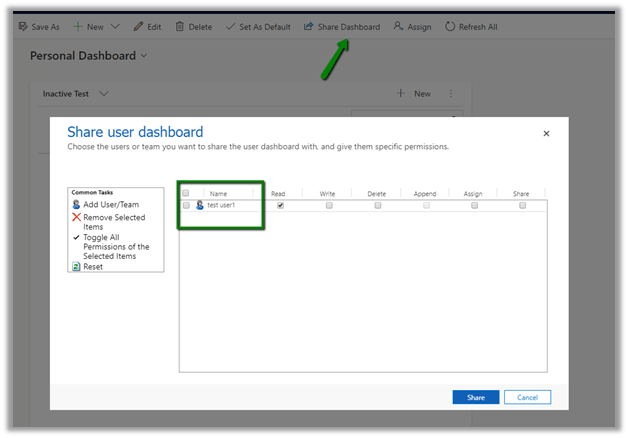Click the Assign person icon
This screenshot has height=438, width=628.
[x=399, y=27]
